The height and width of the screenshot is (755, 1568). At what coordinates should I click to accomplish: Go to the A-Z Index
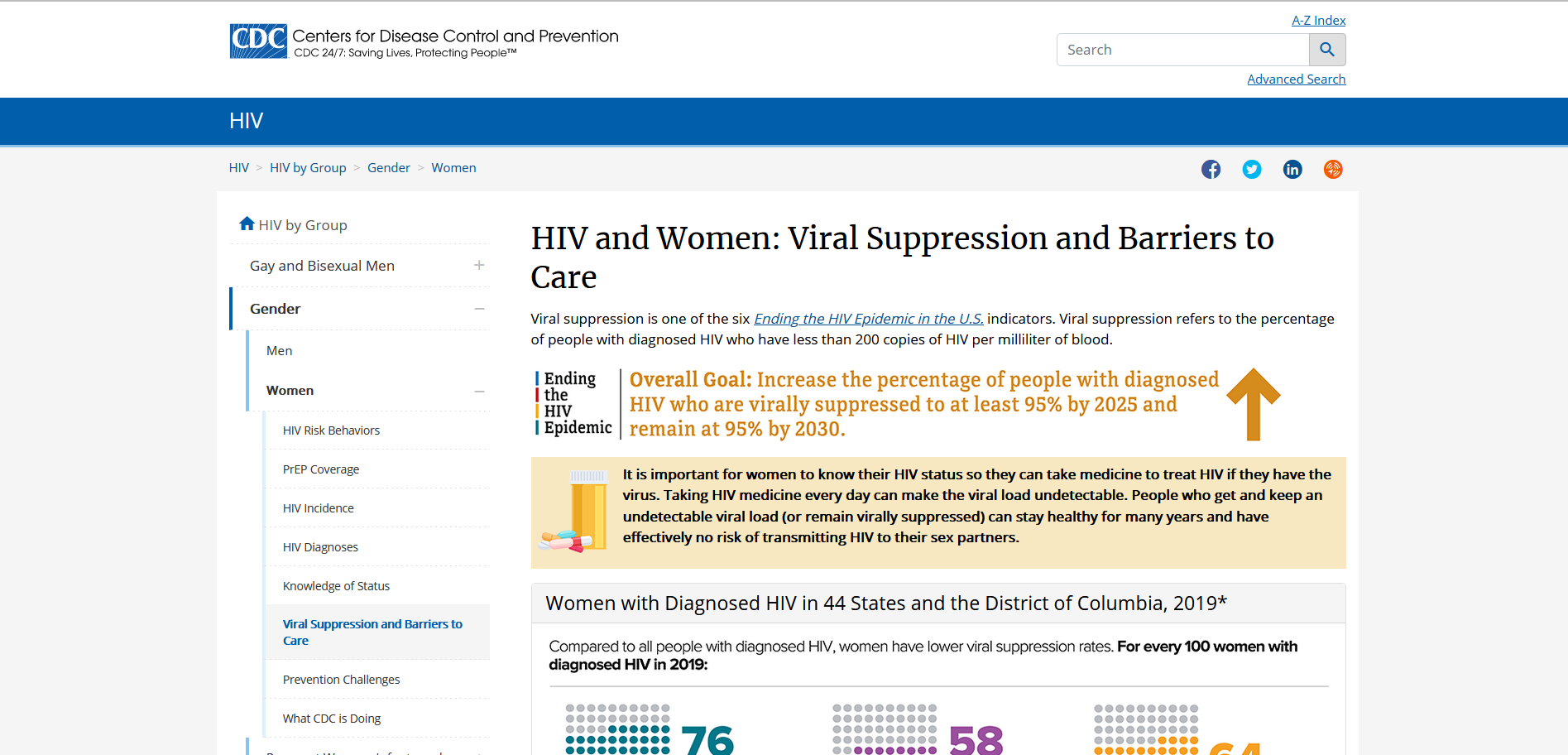click(x=1318, y=21)
